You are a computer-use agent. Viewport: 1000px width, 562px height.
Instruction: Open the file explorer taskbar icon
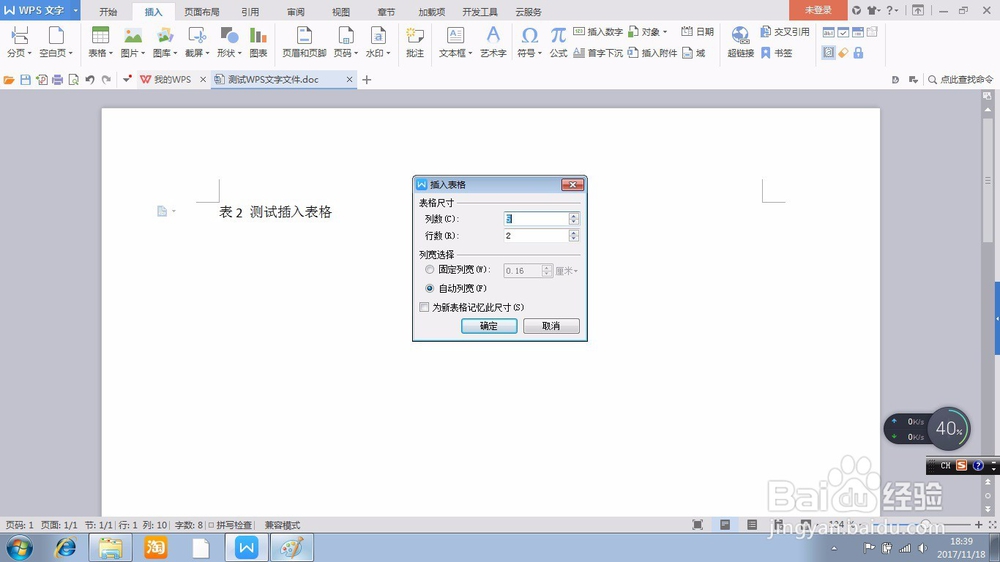point(110,548)
